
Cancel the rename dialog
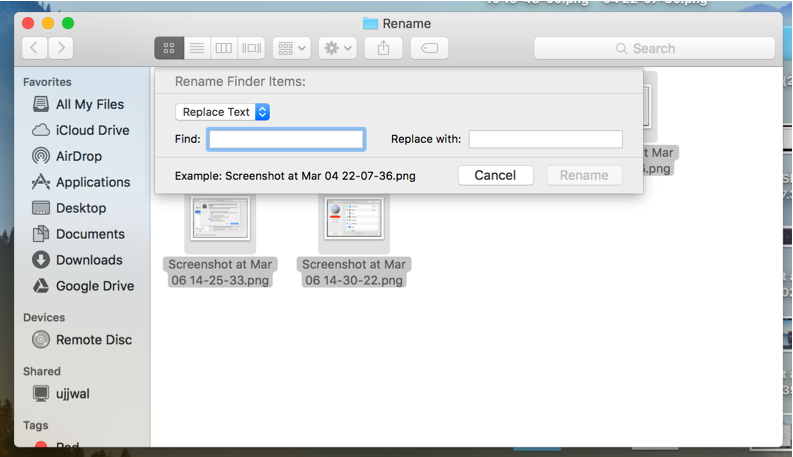(496, 175)
